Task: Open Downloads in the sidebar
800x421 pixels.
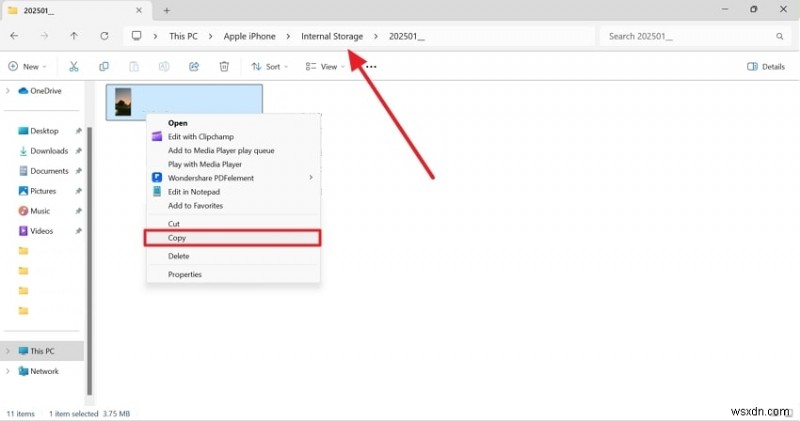Action: tap(43, 151)
